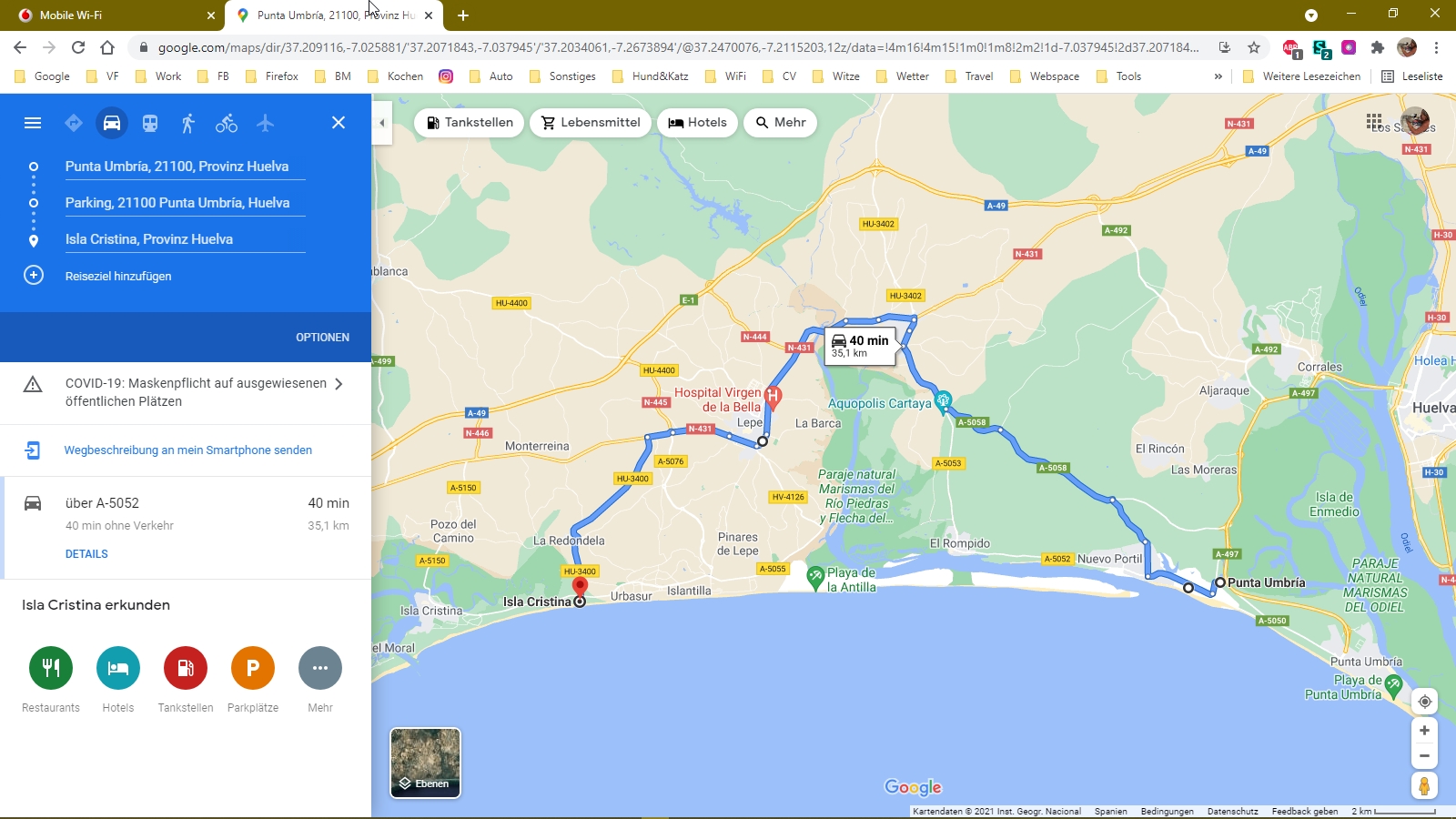Edit the Isla Cristina destination field
Image resolution: width=1456 pixels, height=819 pixels.
tap(184, 239)
